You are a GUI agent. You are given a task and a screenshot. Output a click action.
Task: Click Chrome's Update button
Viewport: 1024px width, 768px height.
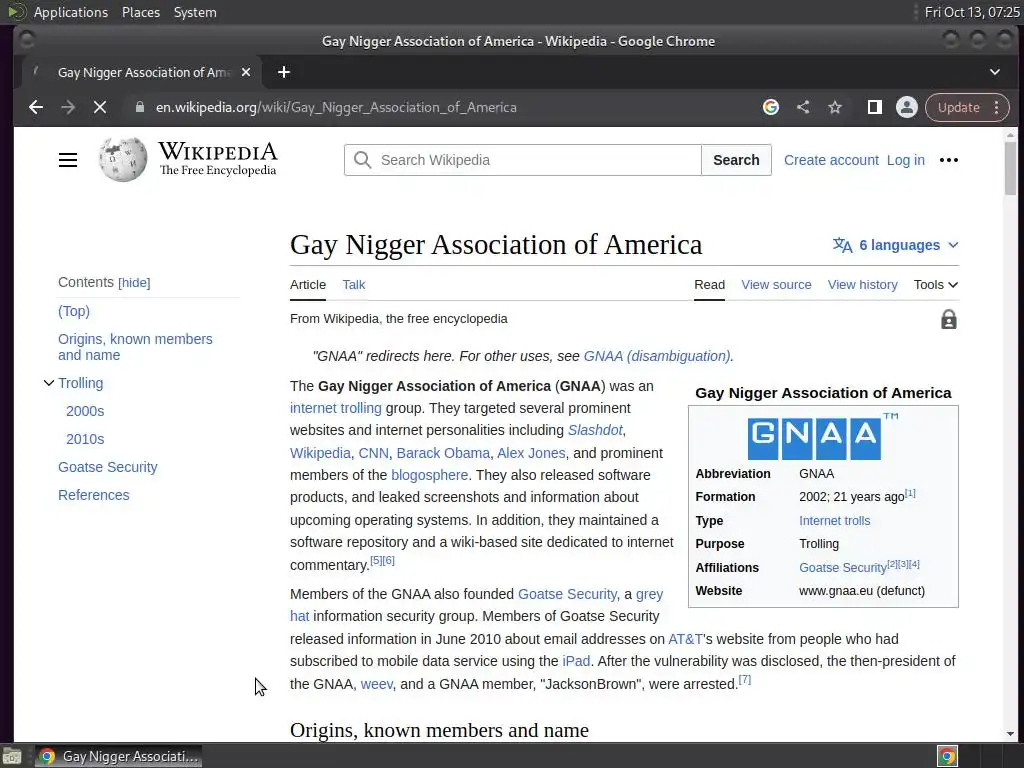pyautogui.click(x=959, y=107)
